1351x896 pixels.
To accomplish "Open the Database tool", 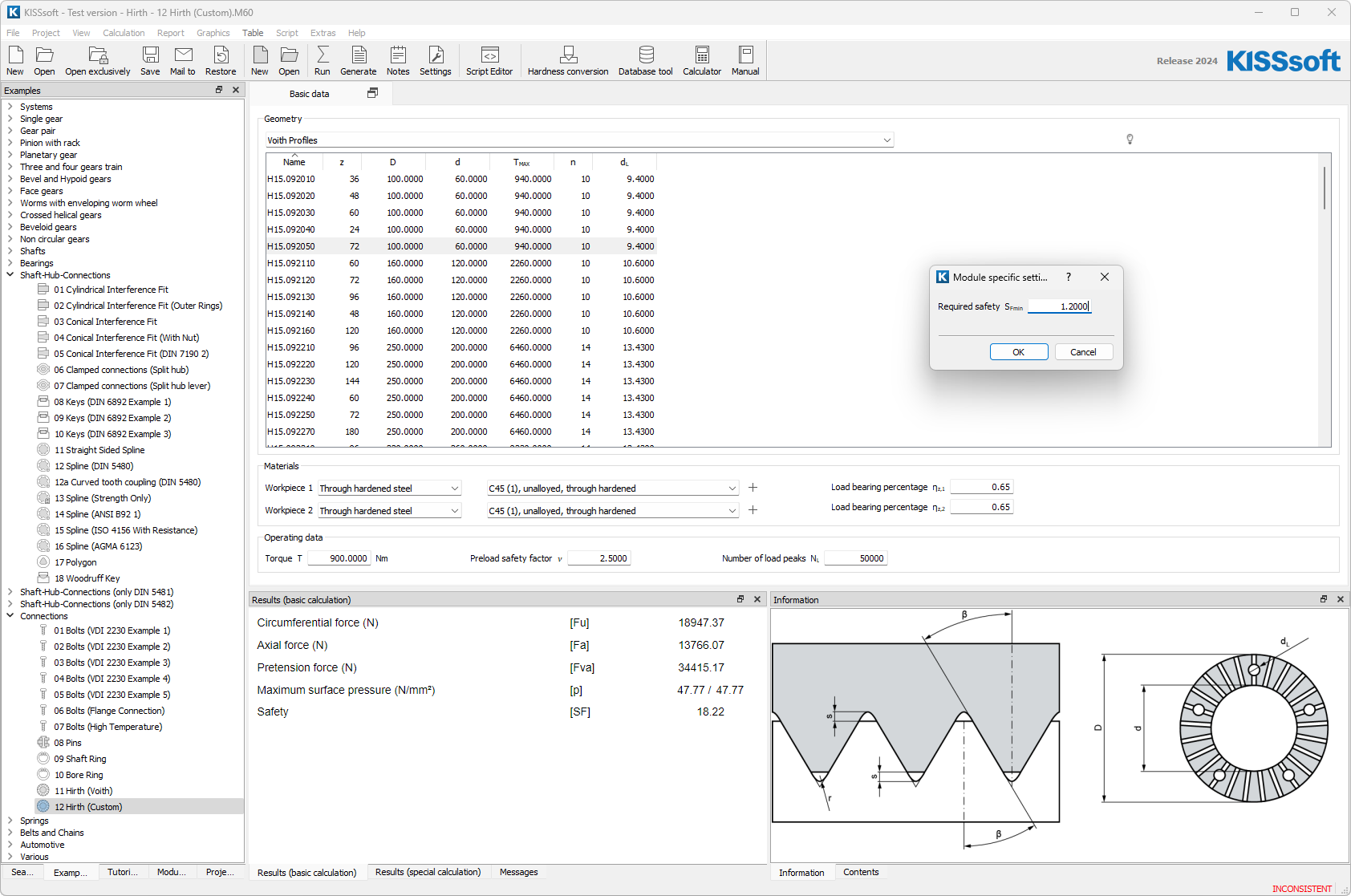I will (x=645, y=60).
